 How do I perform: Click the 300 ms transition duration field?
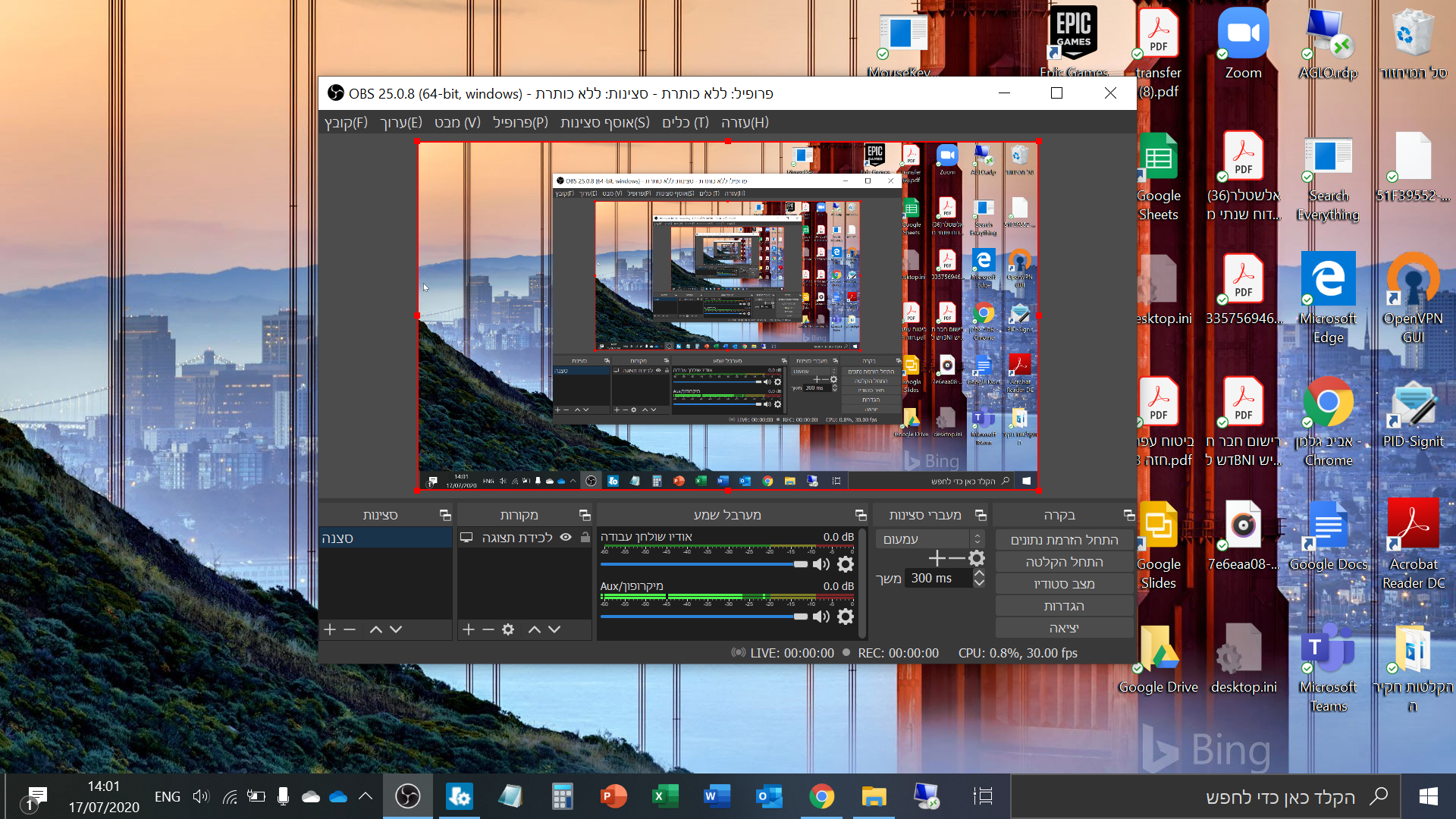939,579
